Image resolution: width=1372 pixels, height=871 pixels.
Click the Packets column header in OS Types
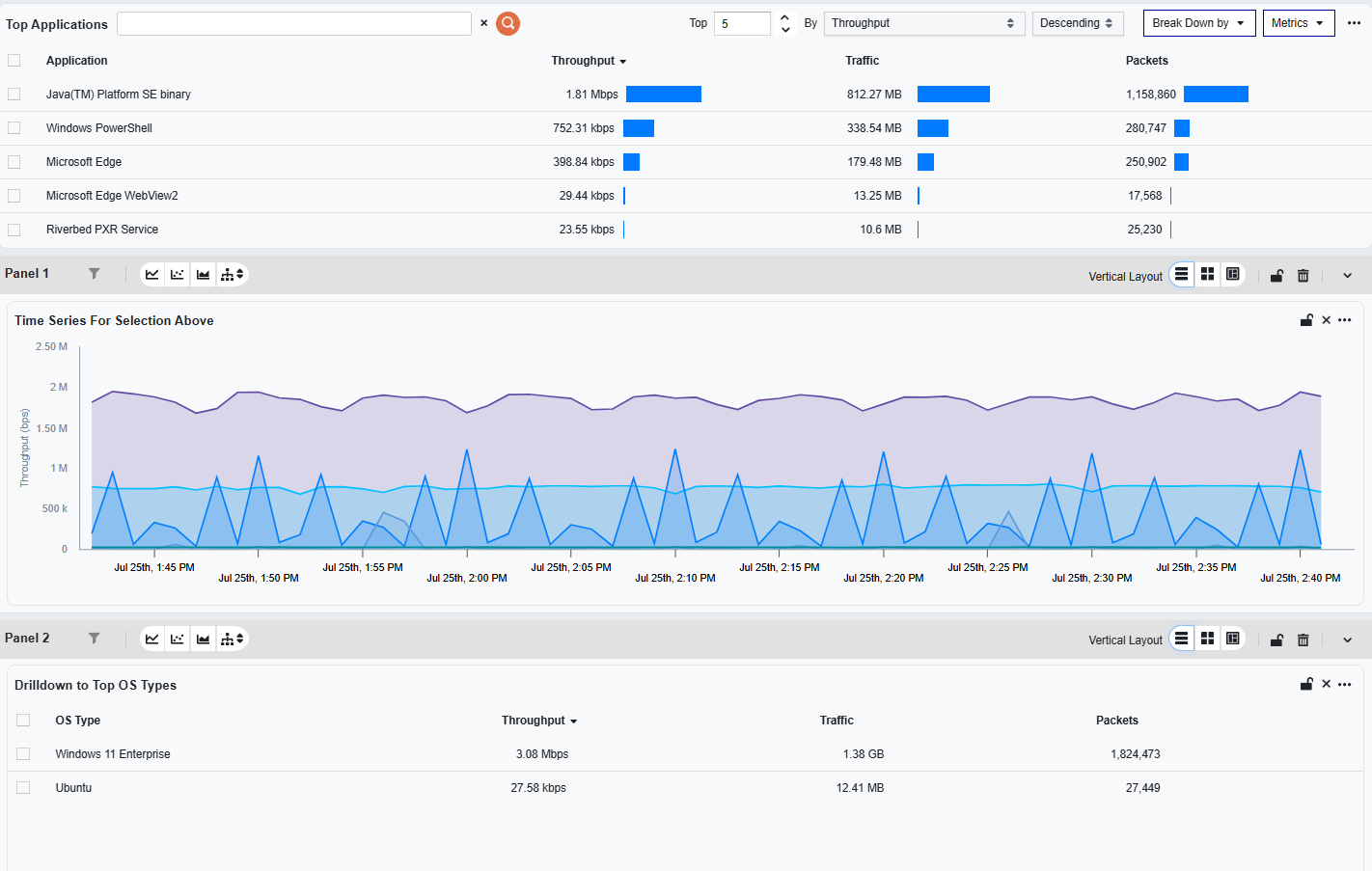[x=1116, y=721]
